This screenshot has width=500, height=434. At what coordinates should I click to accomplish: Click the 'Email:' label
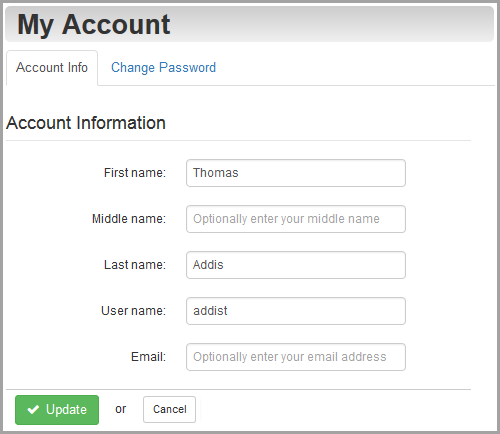tap(149, 357)
